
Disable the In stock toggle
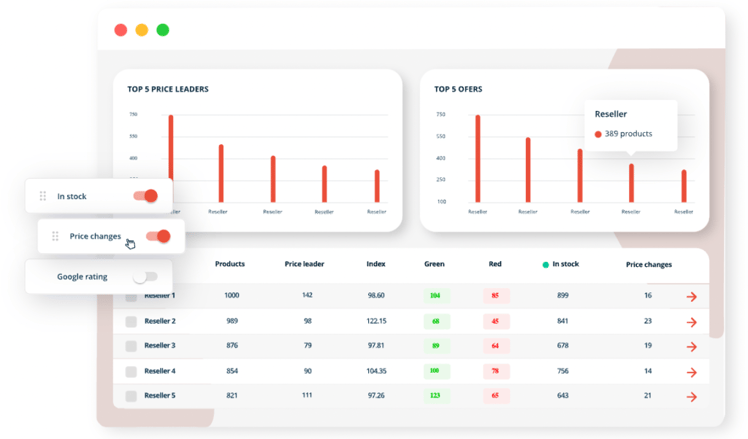tap(146, 196)
